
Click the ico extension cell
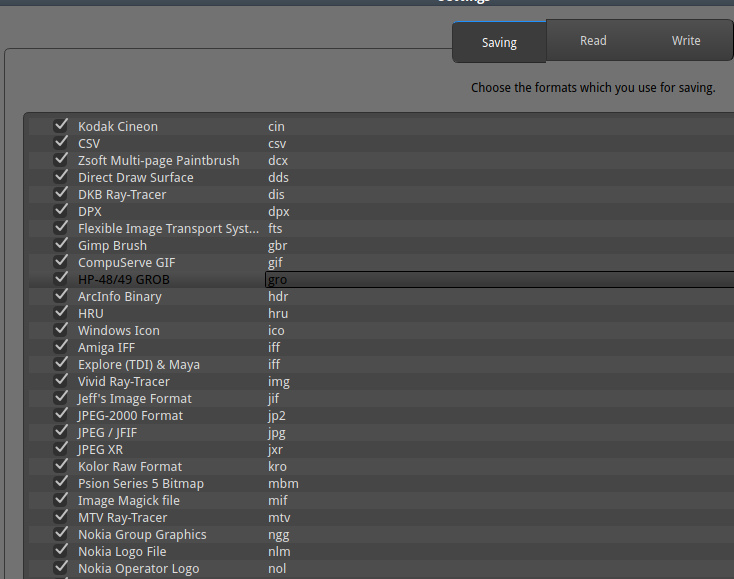[x=276, y=330]
